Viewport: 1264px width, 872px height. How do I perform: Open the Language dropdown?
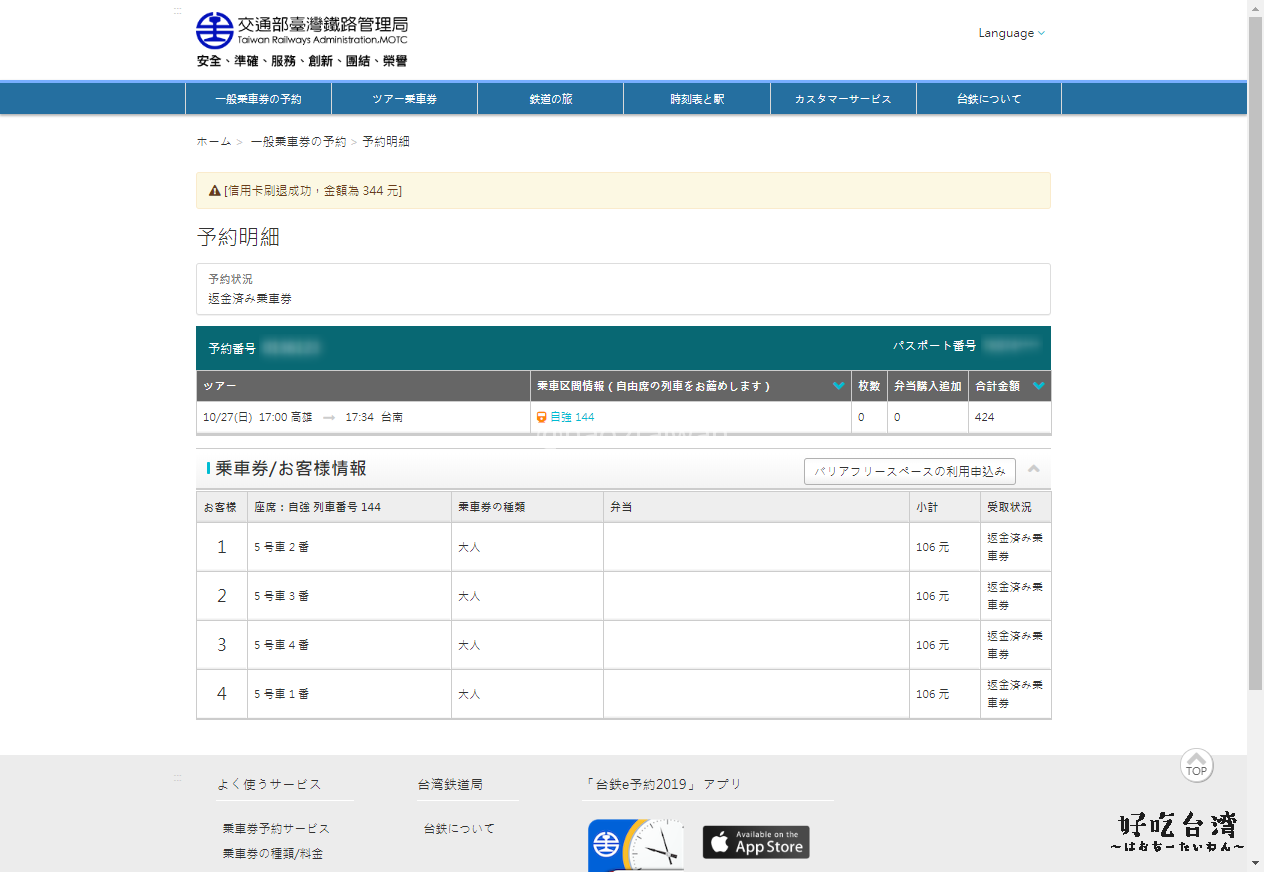pyautogui.click(x=1011, y=33)
